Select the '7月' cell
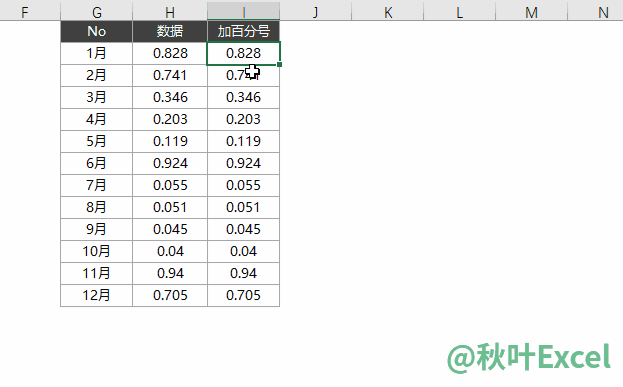This screenshot has height=387, width=623. pos(97,185)
